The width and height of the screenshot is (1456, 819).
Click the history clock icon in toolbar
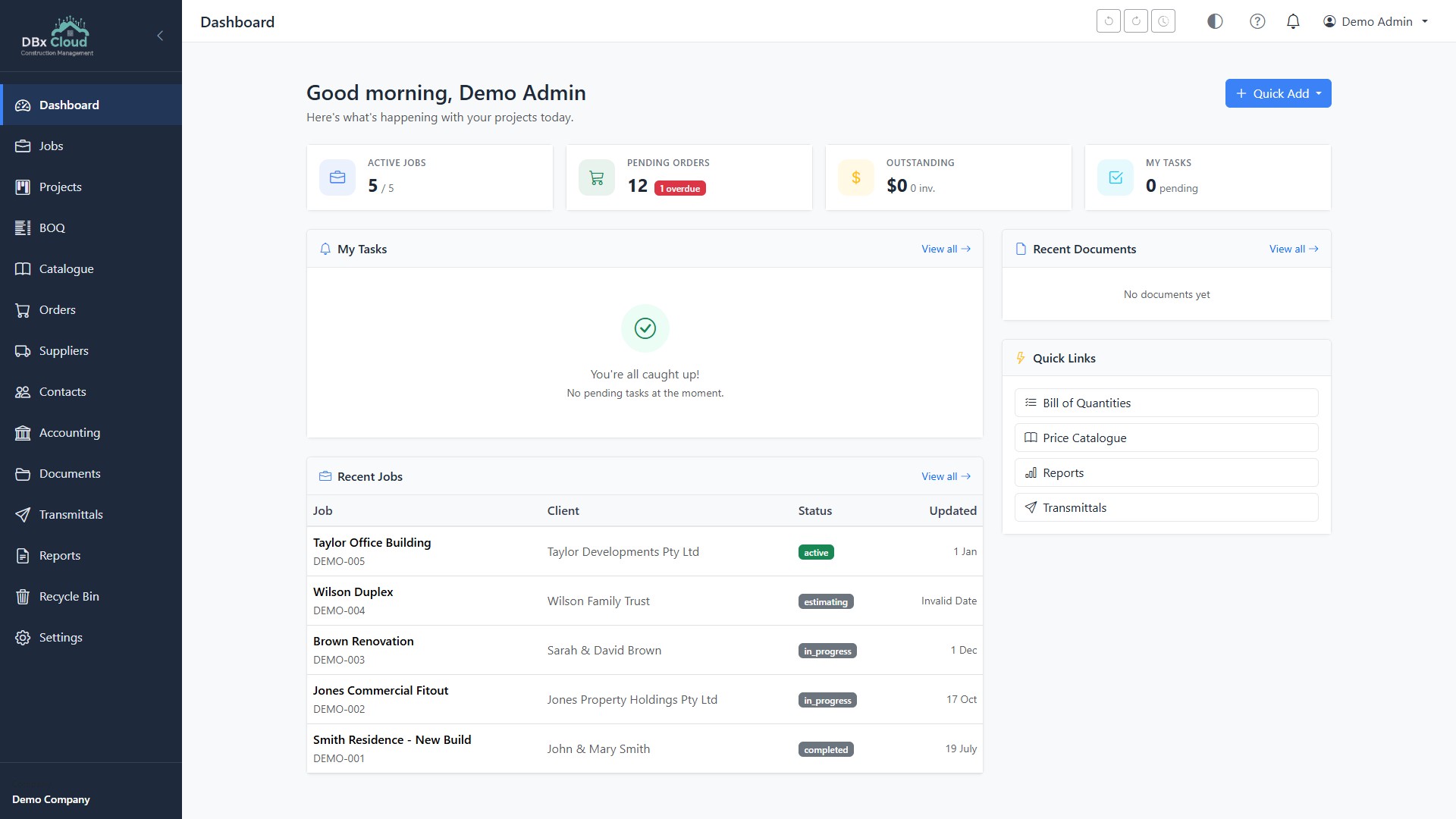coord(1163,20)
